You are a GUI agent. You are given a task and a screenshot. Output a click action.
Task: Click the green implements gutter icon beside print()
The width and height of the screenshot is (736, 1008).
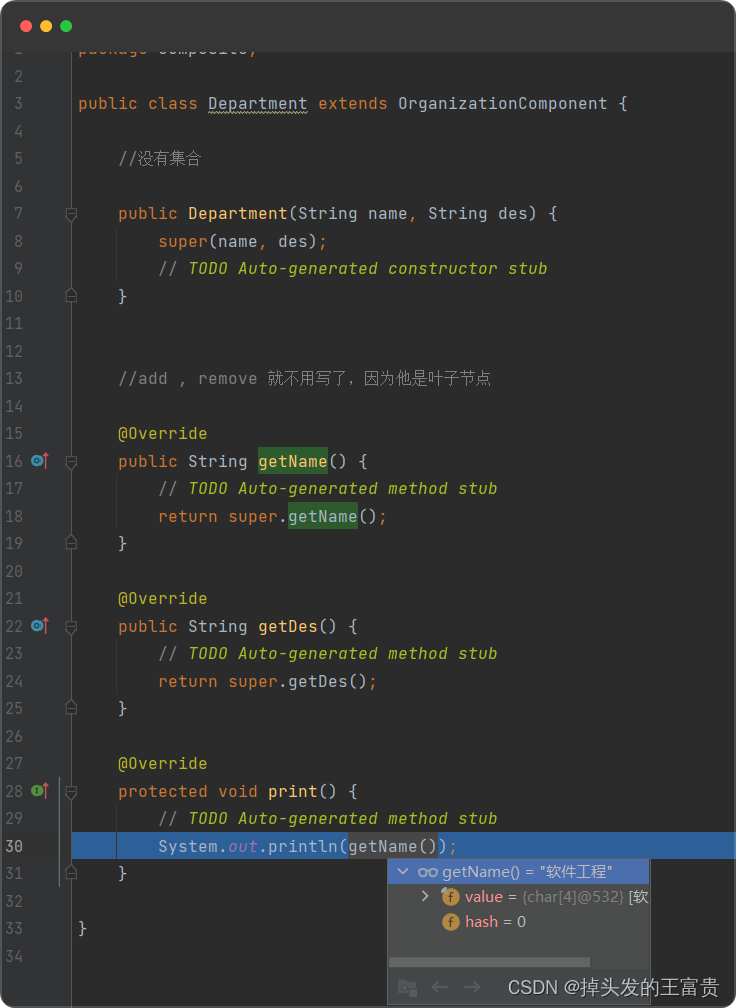tap(40, 791)
